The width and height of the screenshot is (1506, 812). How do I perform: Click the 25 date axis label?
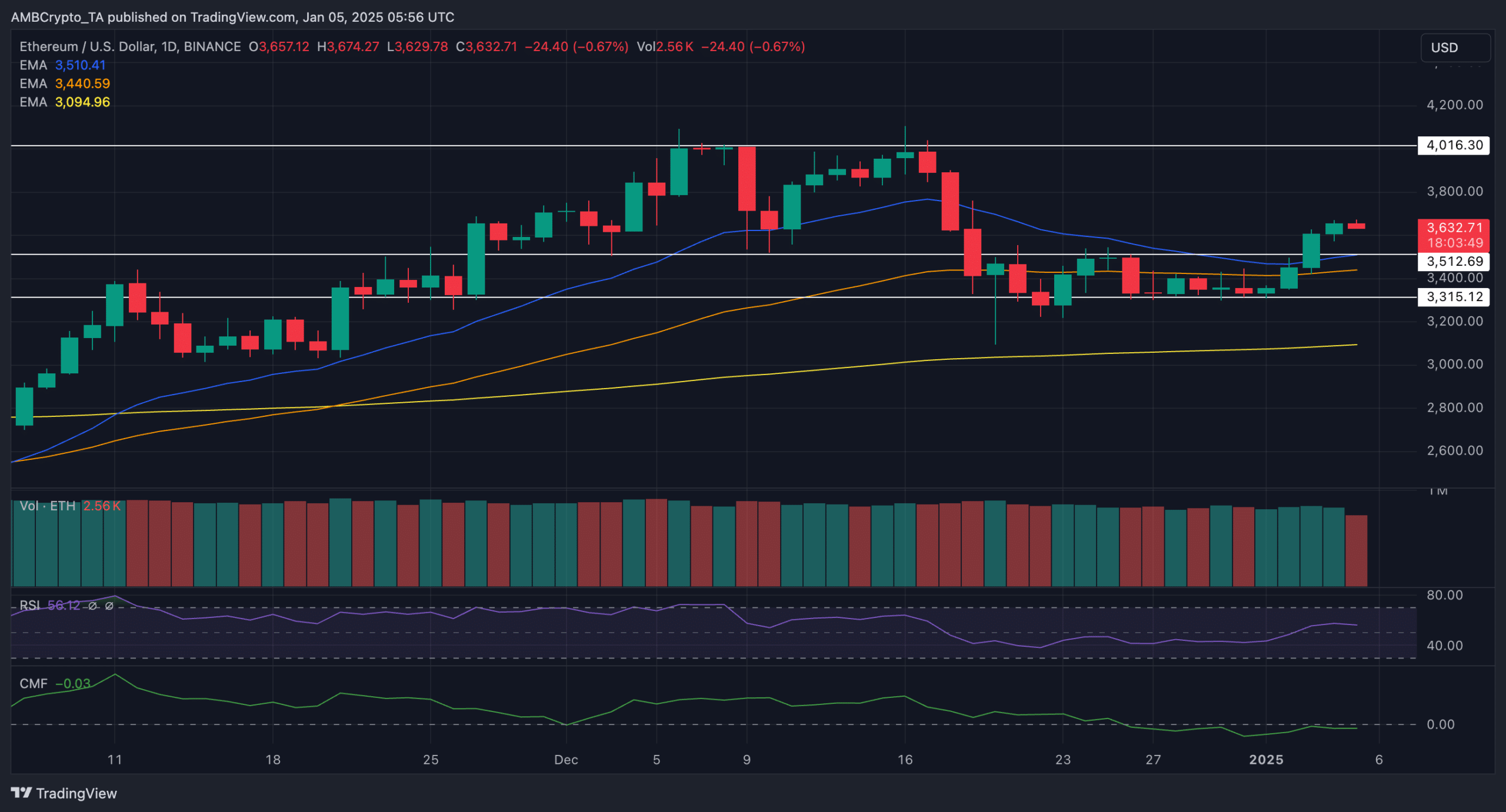[431, 760]
